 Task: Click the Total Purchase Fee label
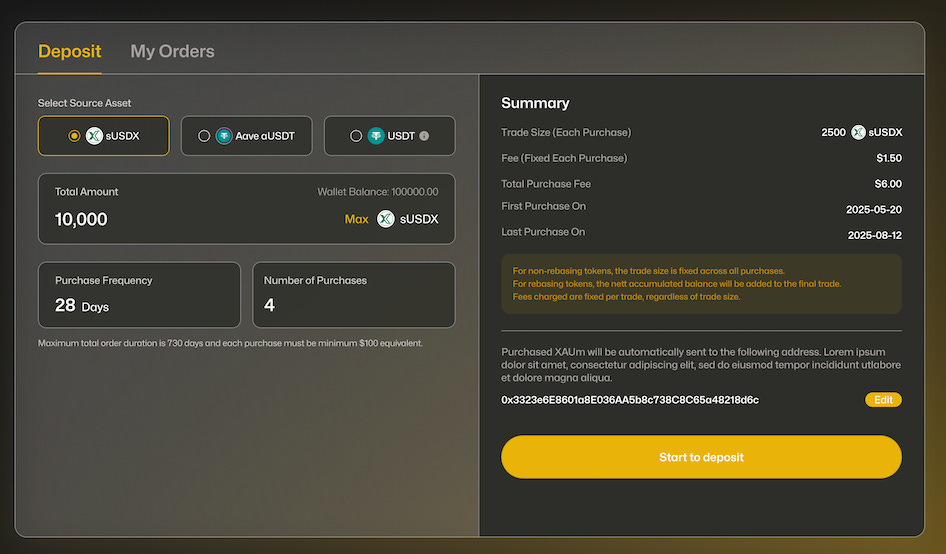(546, 184)
